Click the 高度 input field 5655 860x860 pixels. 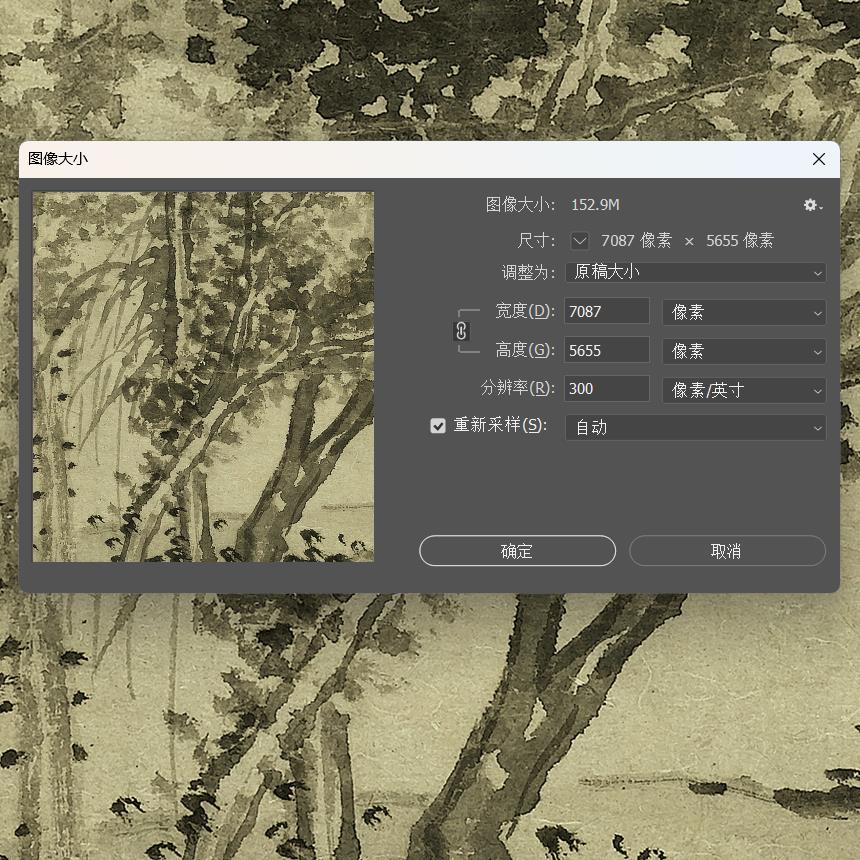point(607,350)
